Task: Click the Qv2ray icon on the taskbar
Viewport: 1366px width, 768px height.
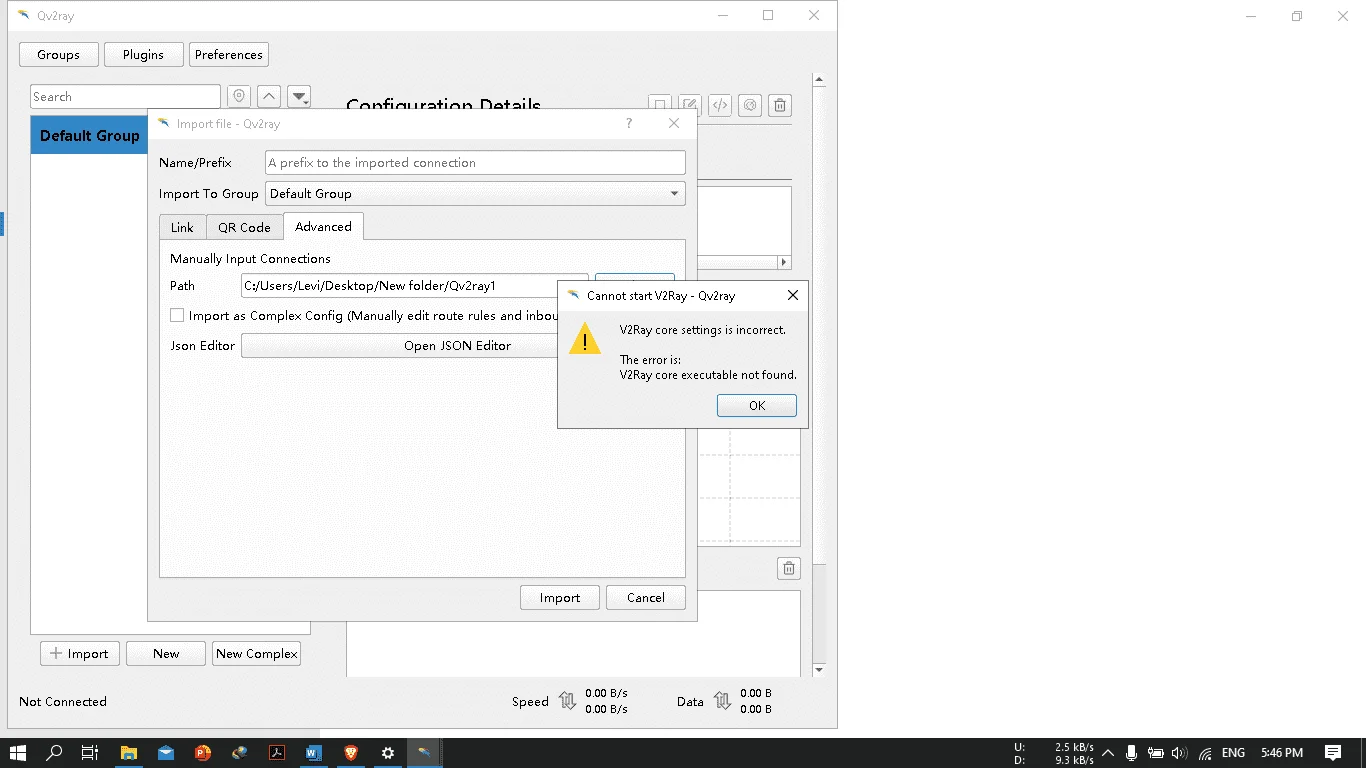Action: click(x=425, y=753)
